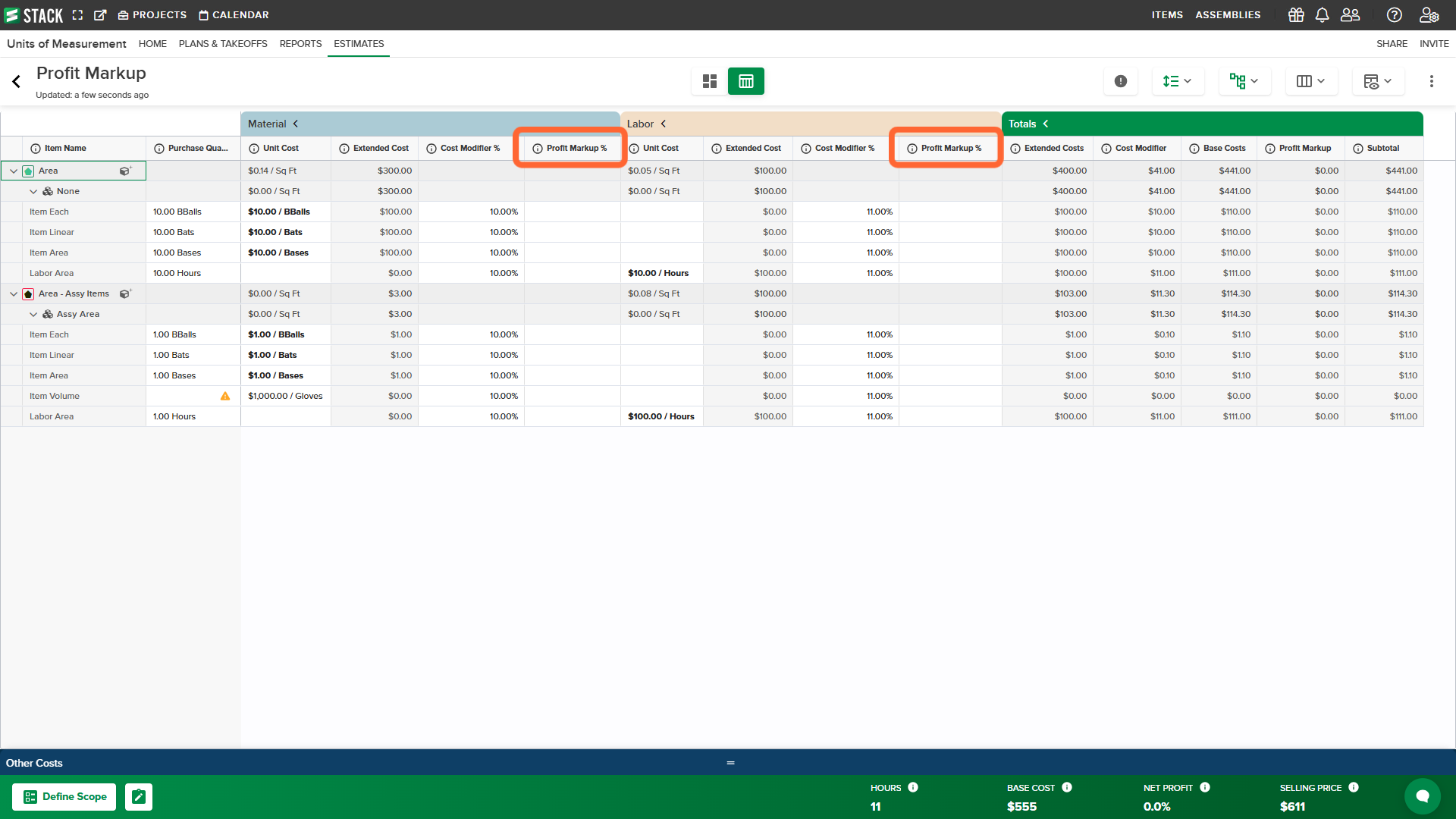Image resolution: width=1456 pixels, height=819 pixels.
Task: Open the row height dropdown
Action: point(1178,81)
